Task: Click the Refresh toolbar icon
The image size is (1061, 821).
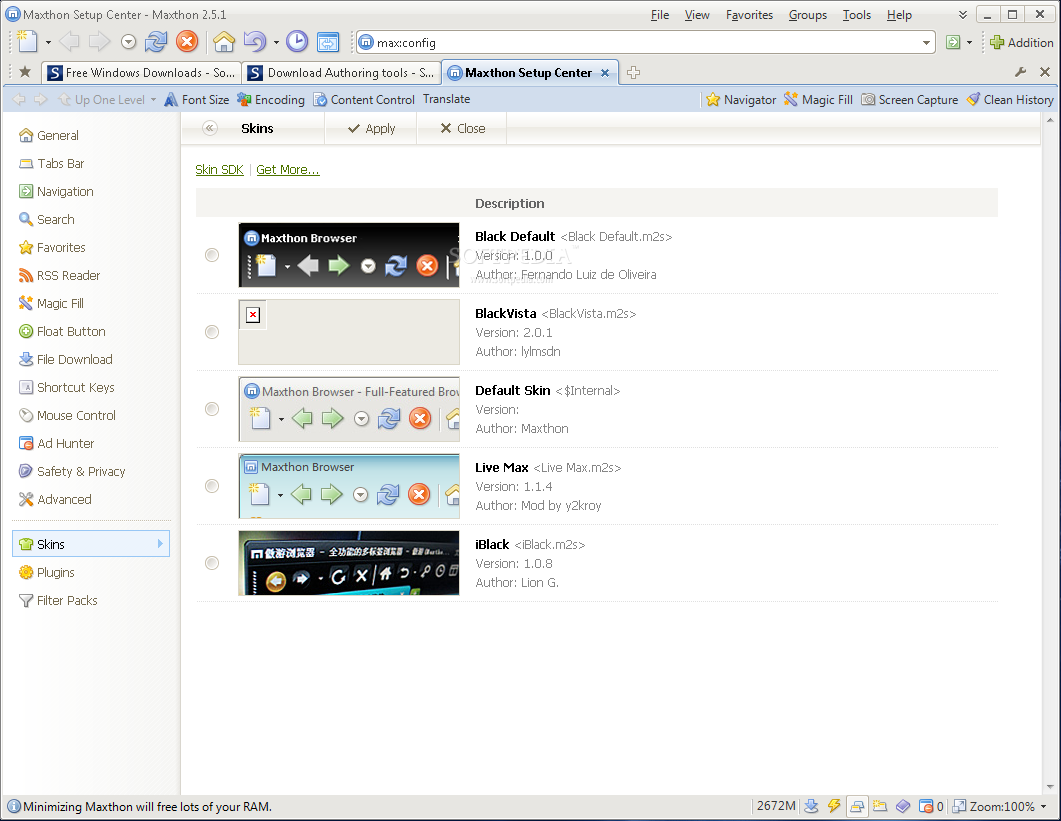Action: (156, 42)
